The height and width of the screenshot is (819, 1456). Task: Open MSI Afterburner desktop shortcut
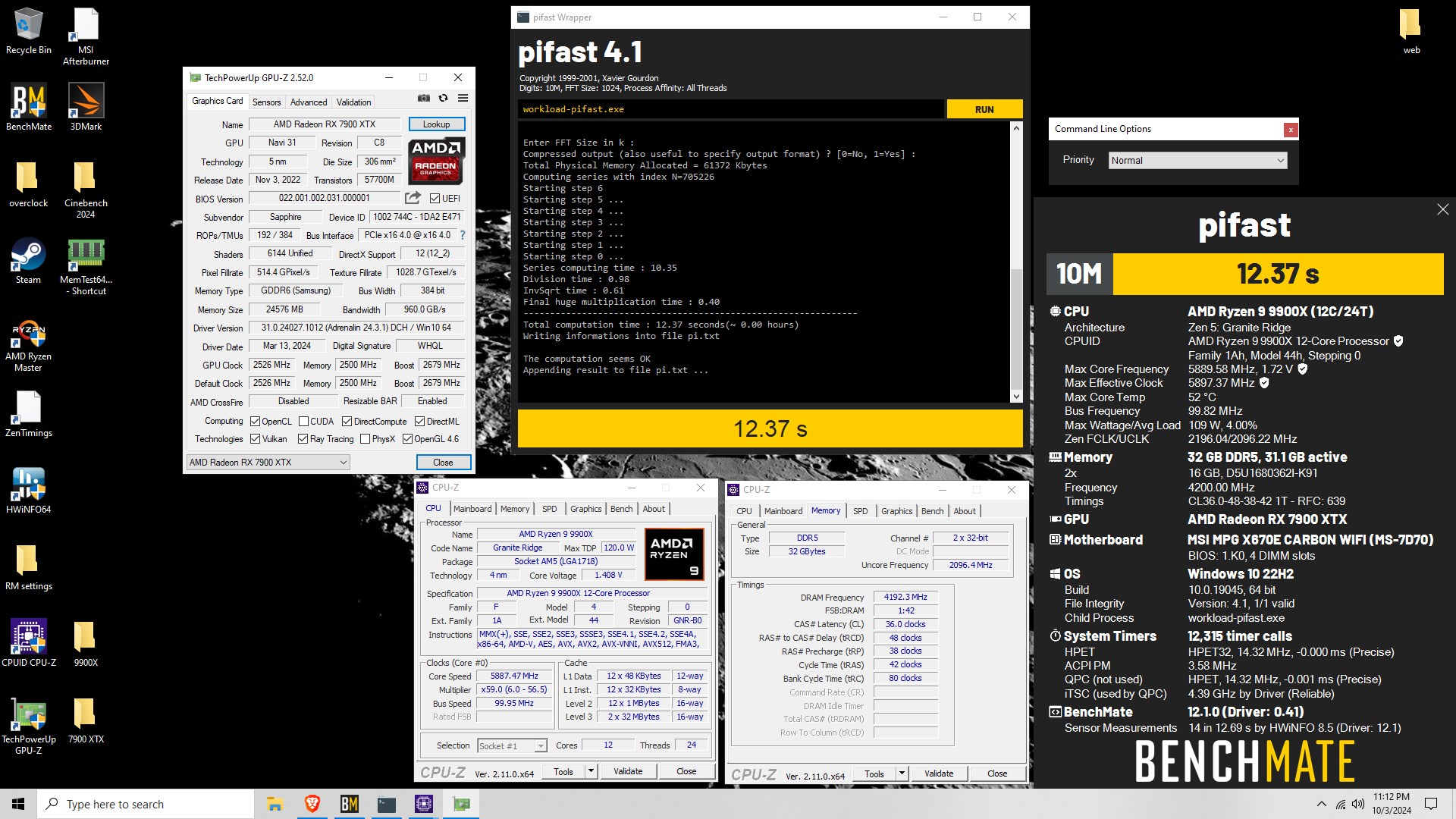pos(86,36)
